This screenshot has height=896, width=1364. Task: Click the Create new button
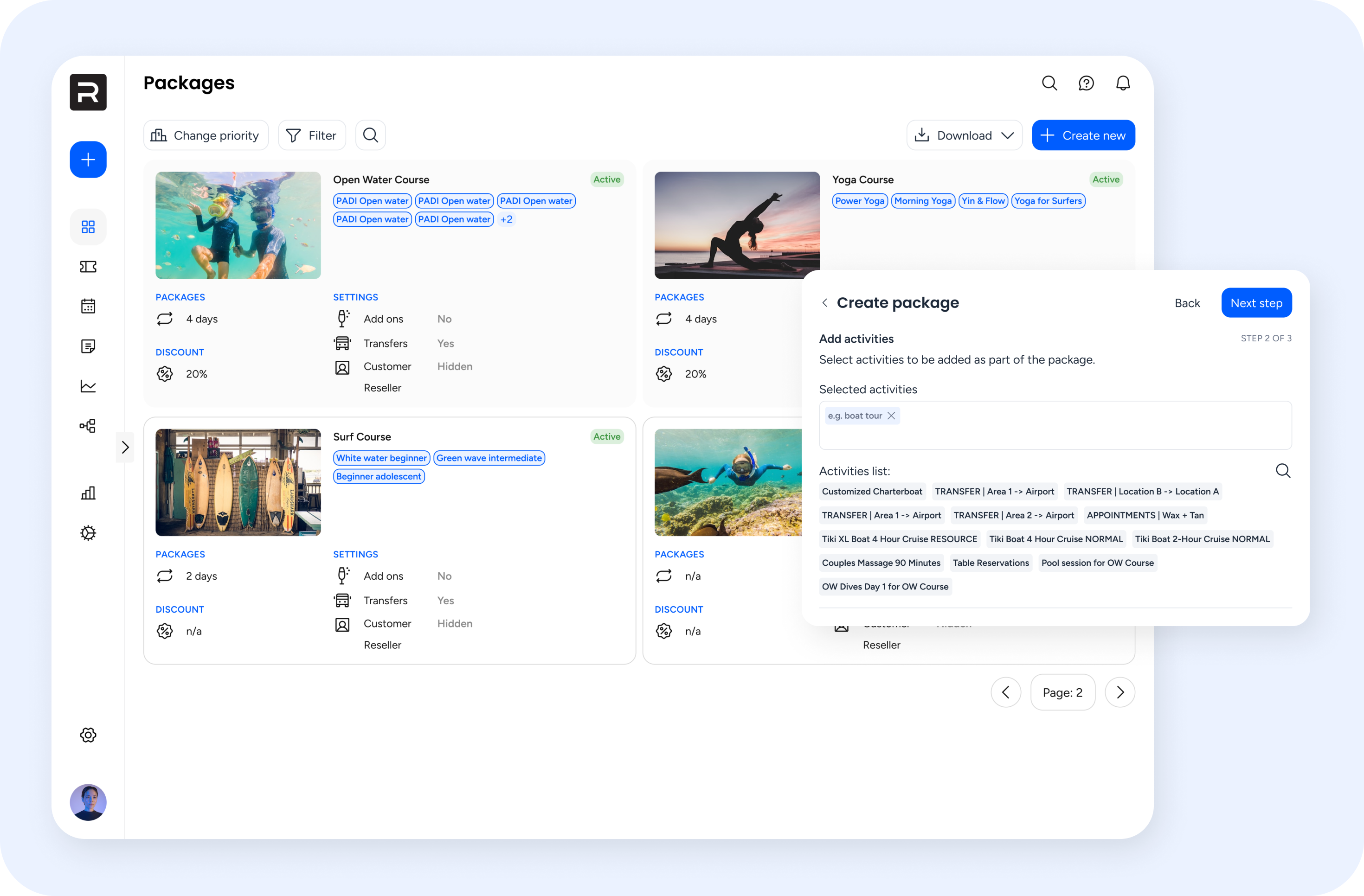pyautogui.click(x=1082, y=135)
